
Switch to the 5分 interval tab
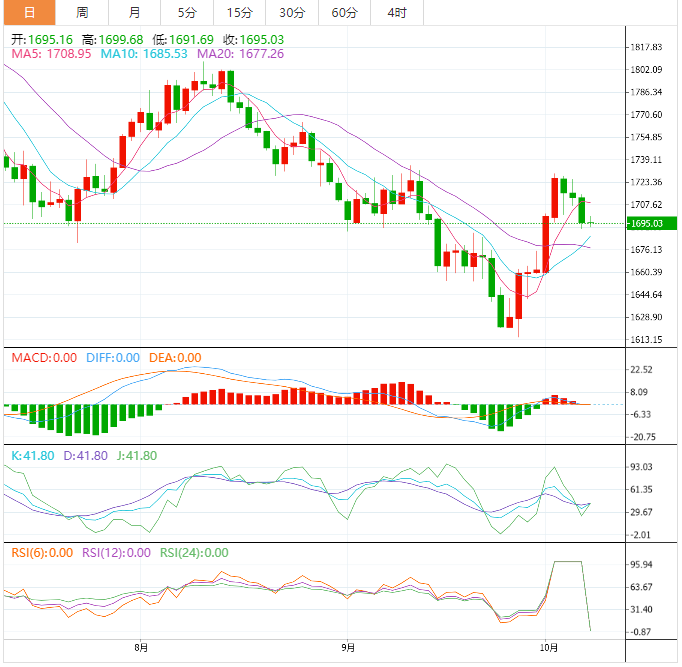(187, 12)
